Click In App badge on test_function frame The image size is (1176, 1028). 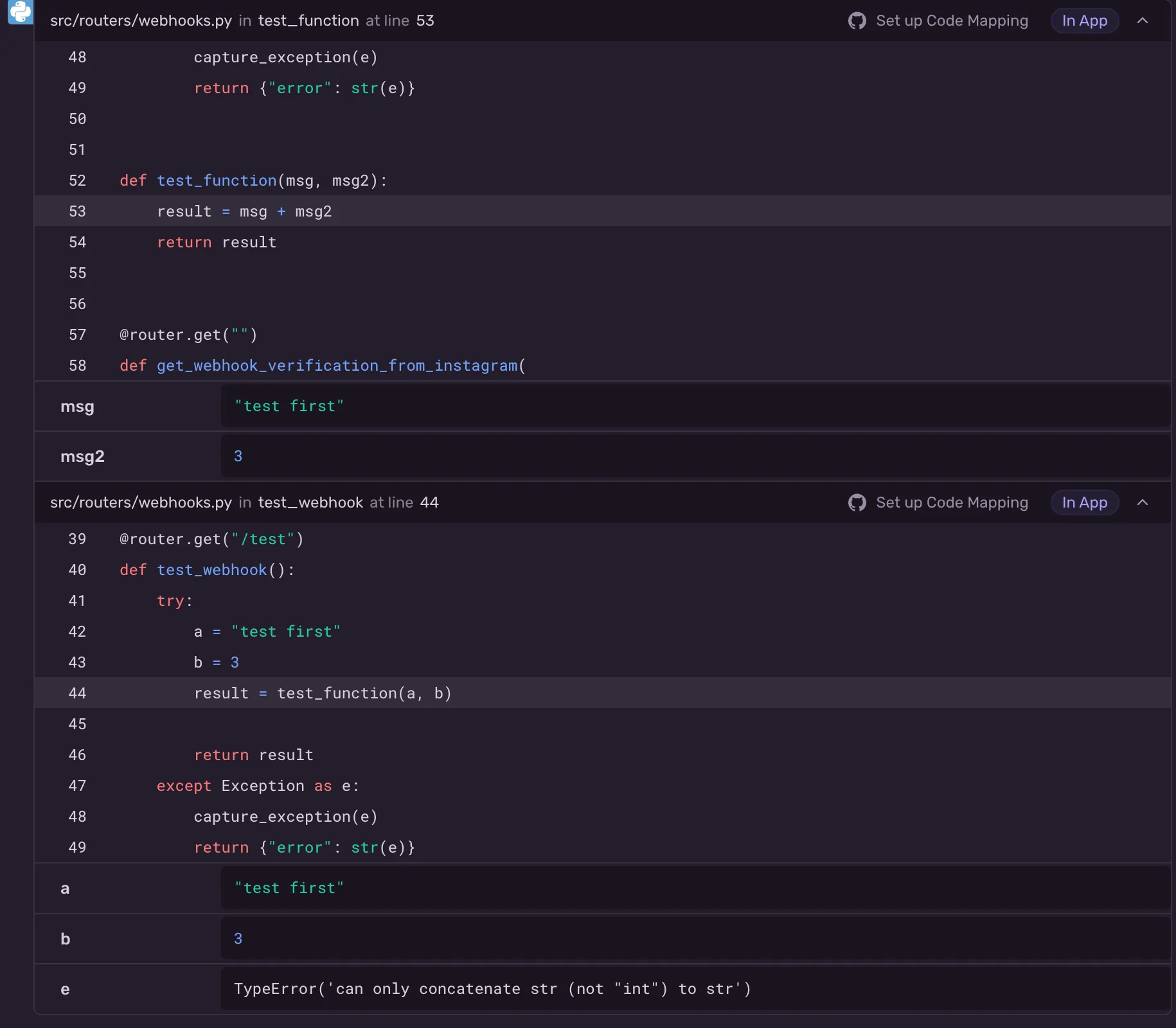pos(1085,21)
